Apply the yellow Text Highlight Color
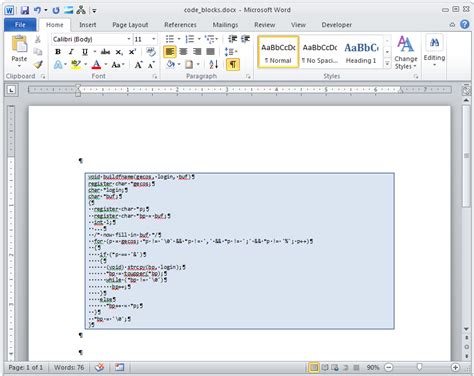The width and height of the screenshot is (474, 376). [76, 65]
